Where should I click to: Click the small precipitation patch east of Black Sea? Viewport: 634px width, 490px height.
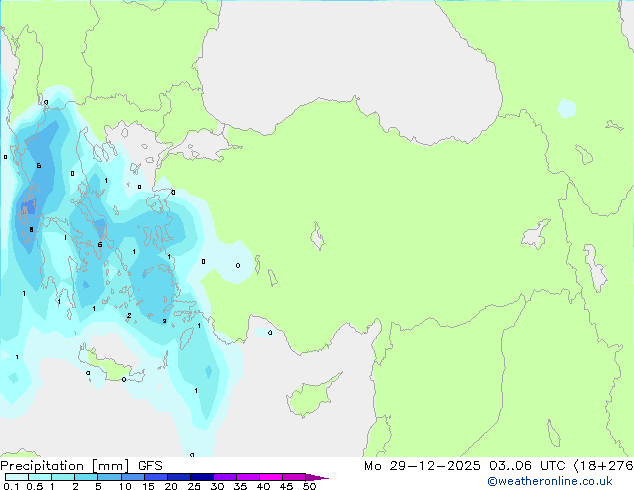tap(566, 108)
